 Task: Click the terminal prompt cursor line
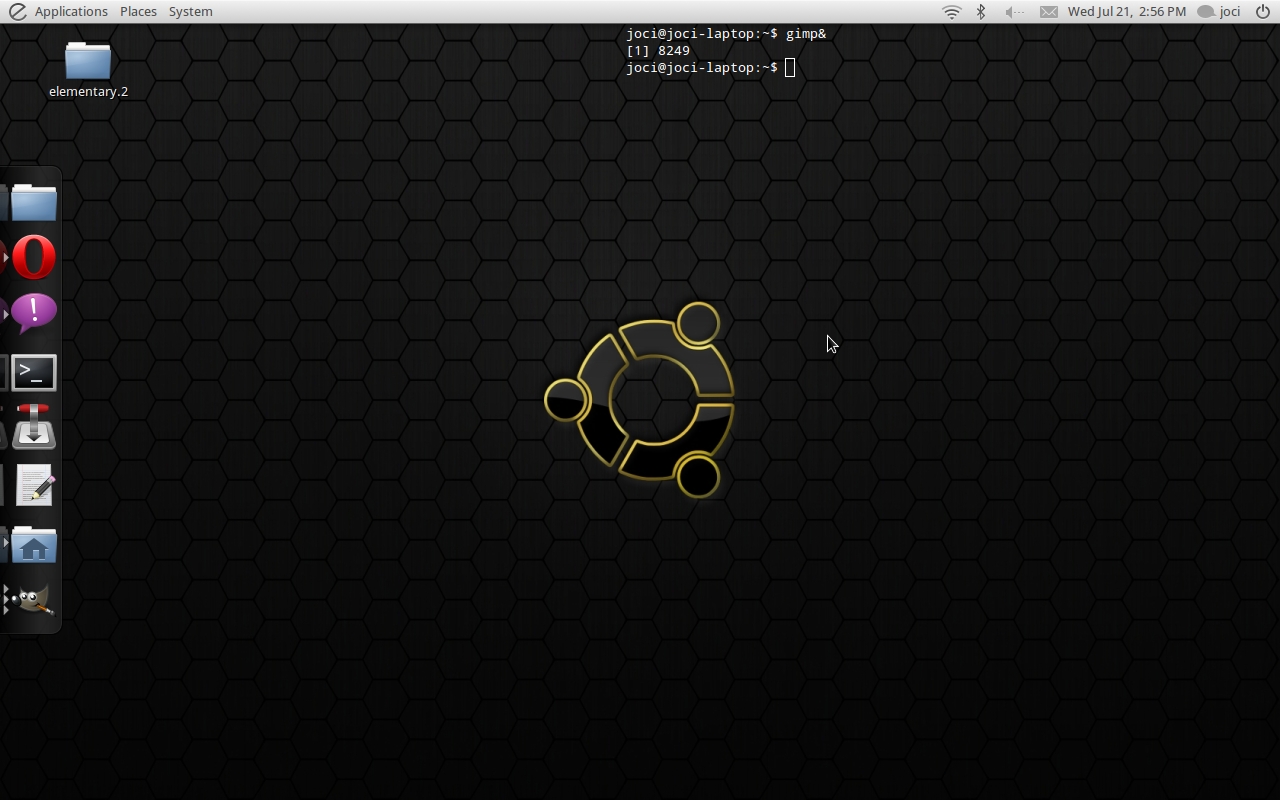(710, 67)
